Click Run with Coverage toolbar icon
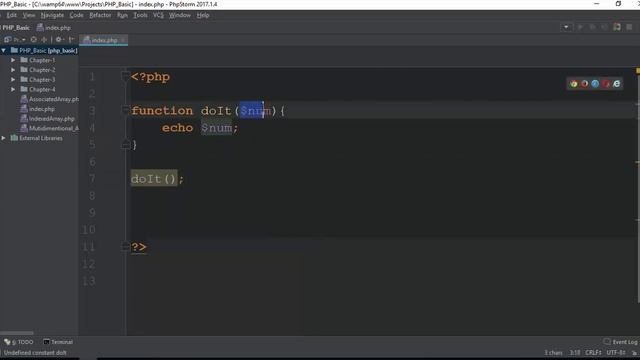This screenshot has width=640, height=360. coord(604,27)
